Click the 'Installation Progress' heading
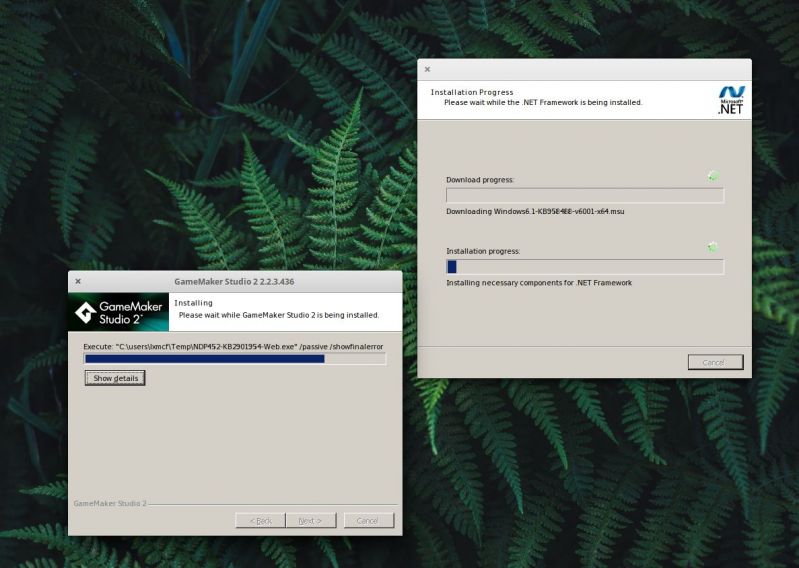Screen dimensions: 799x568 (x=472, y=92)
